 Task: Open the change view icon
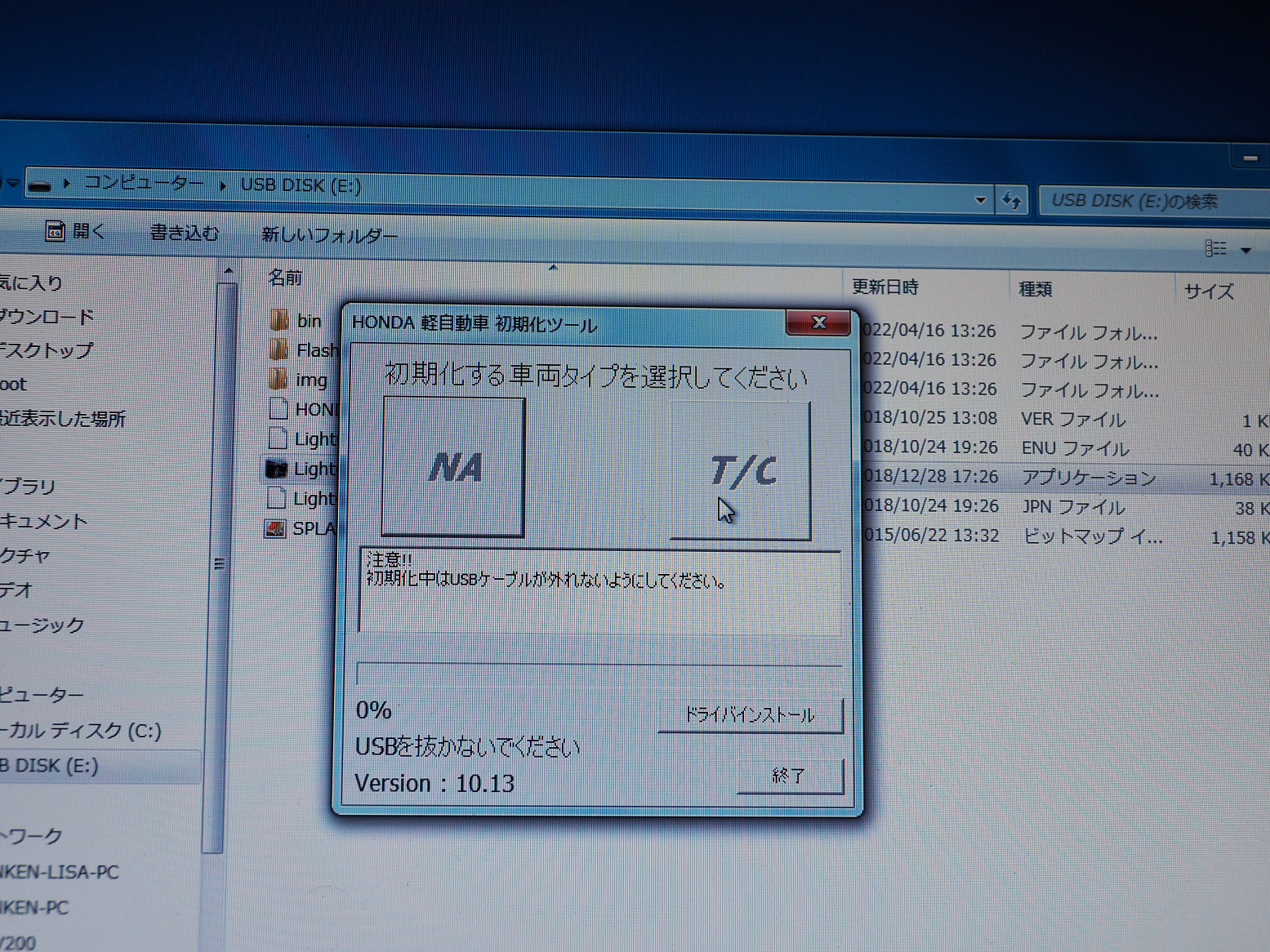(x=1216, y=247)
